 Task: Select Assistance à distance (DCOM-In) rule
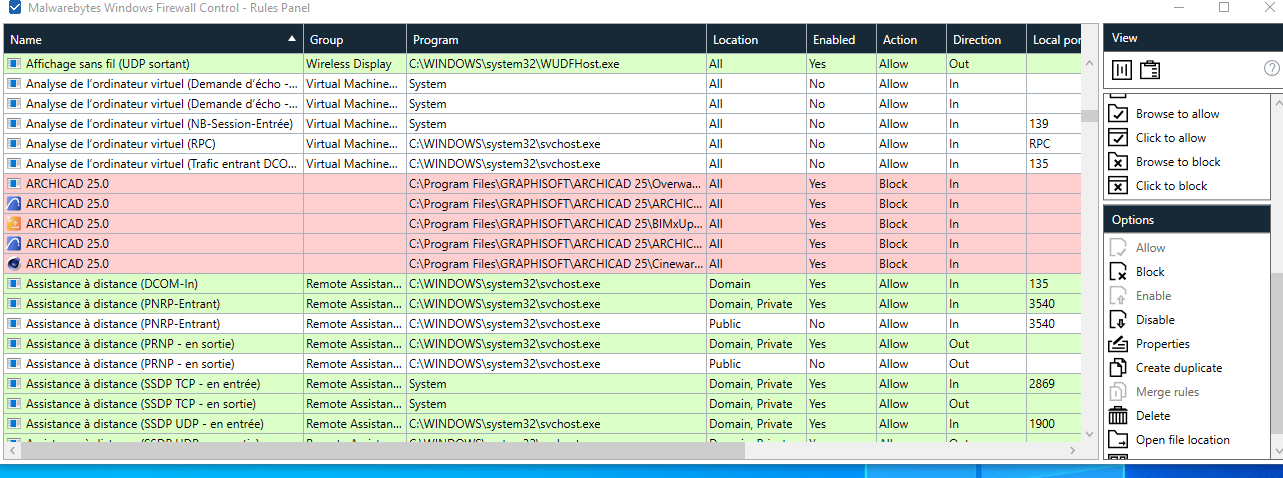click(x=112, y=284)
